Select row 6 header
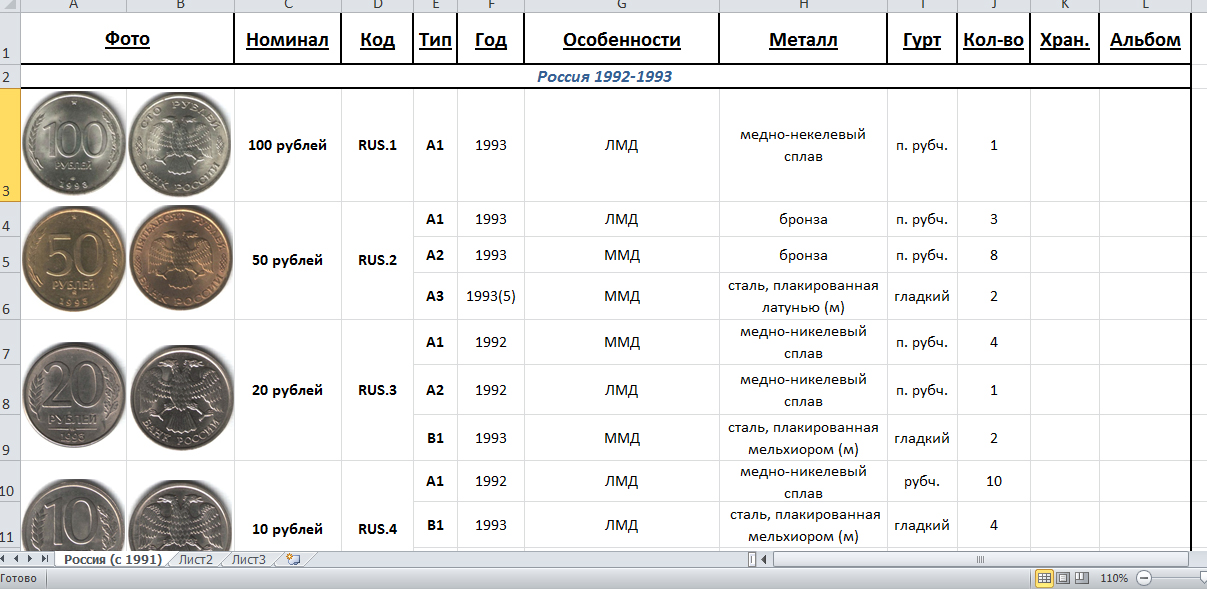 click(10, 296)
